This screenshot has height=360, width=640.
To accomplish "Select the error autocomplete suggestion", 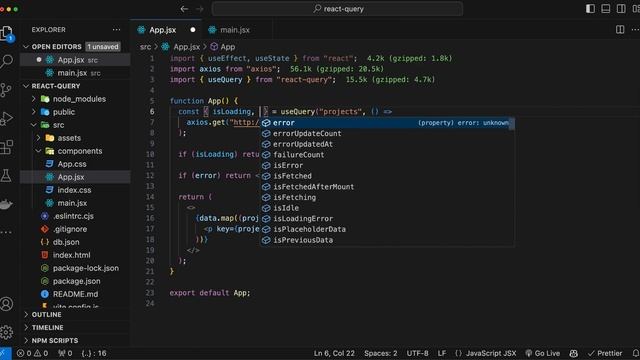I will [x=387, y=123].
